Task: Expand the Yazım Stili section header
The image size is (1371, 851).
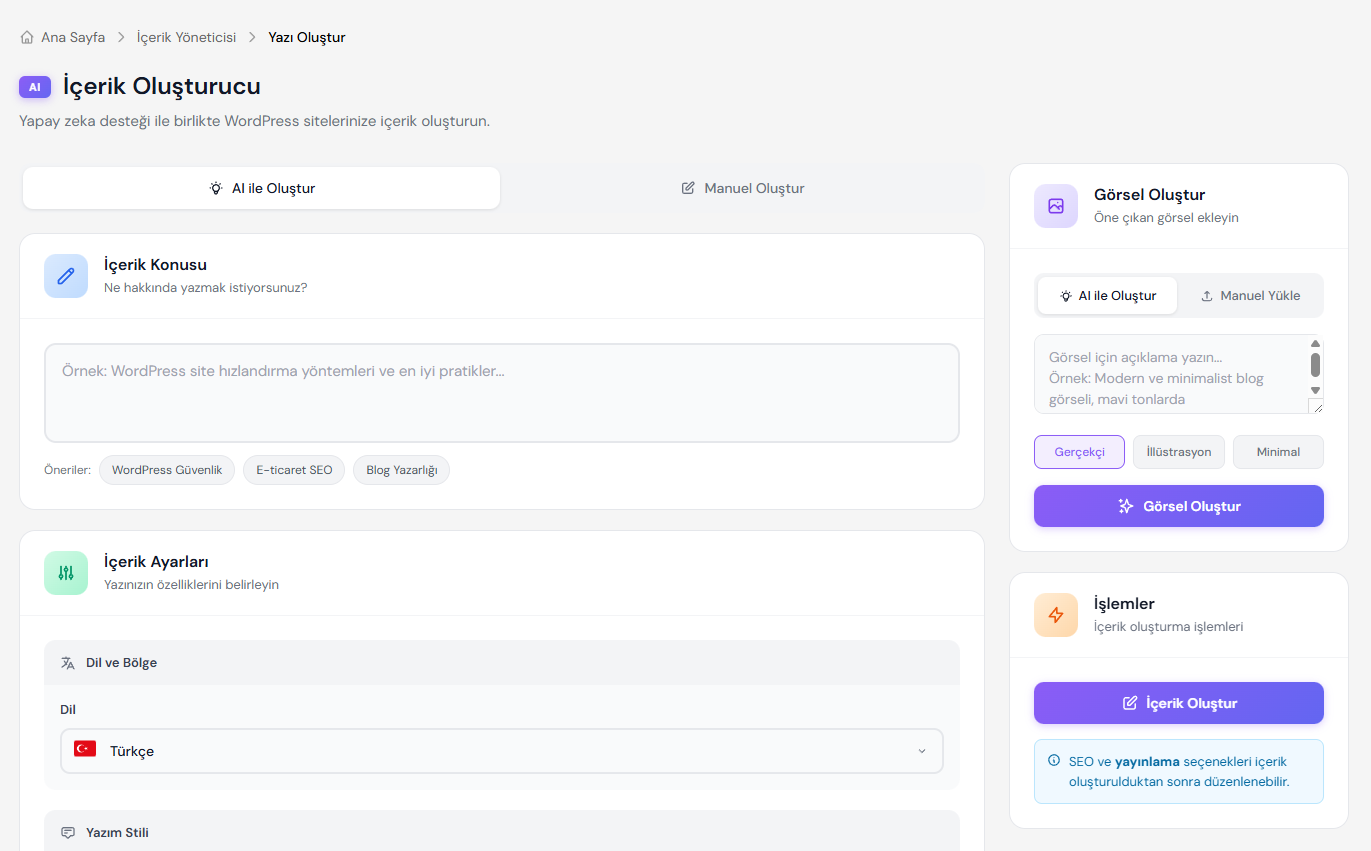Action: pos(502,832)
